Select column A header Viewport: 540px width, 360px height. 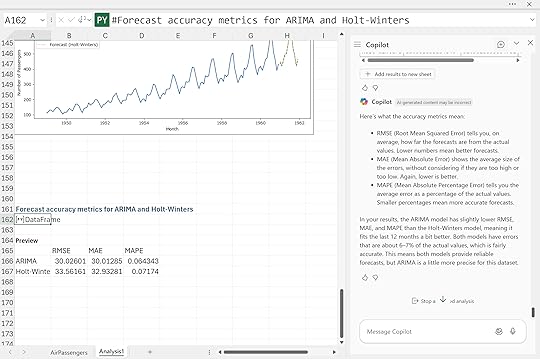33,35
